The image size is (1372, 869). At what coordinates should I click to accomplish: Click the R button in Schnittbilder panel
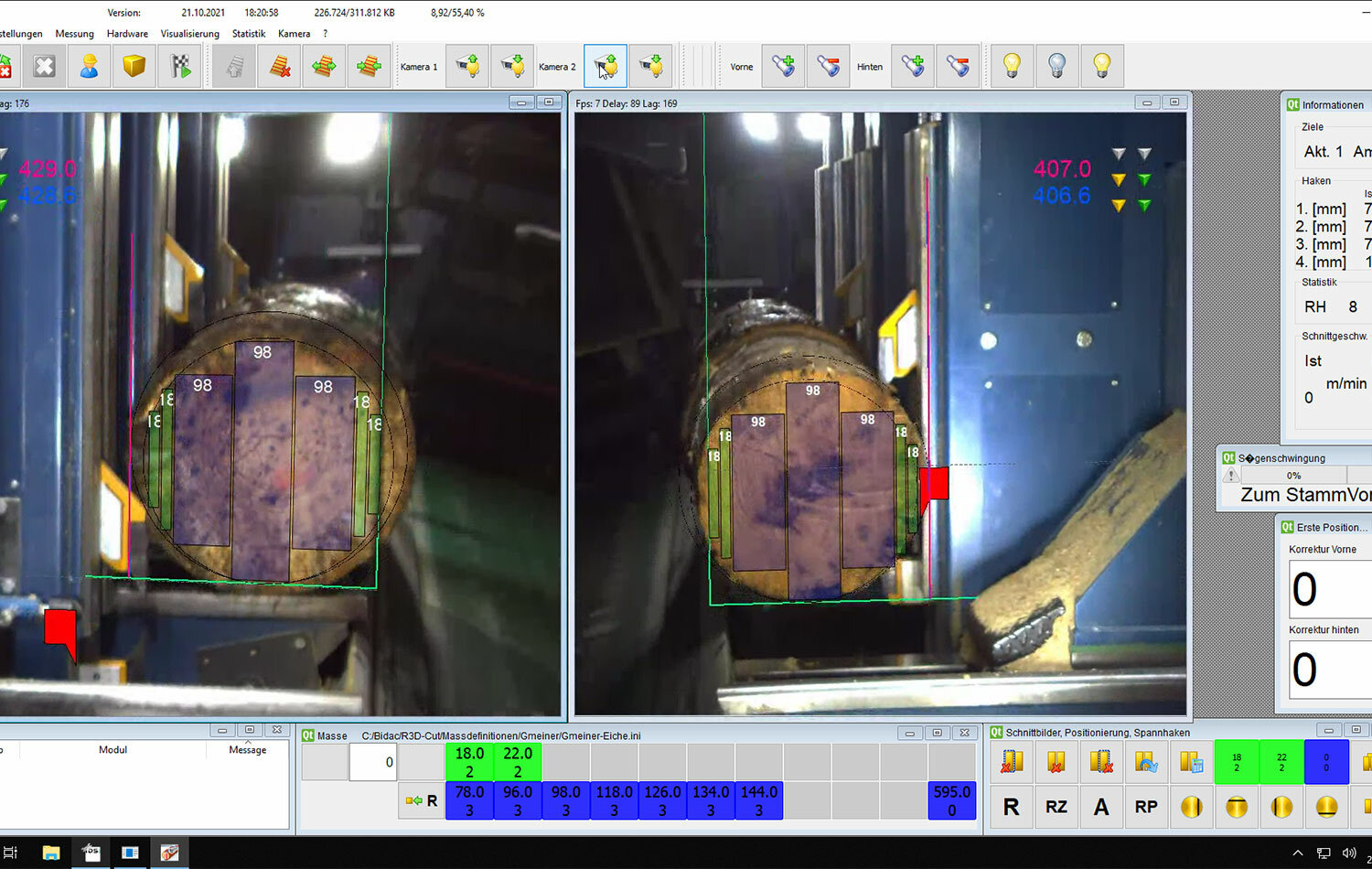tap(1012, 807)
